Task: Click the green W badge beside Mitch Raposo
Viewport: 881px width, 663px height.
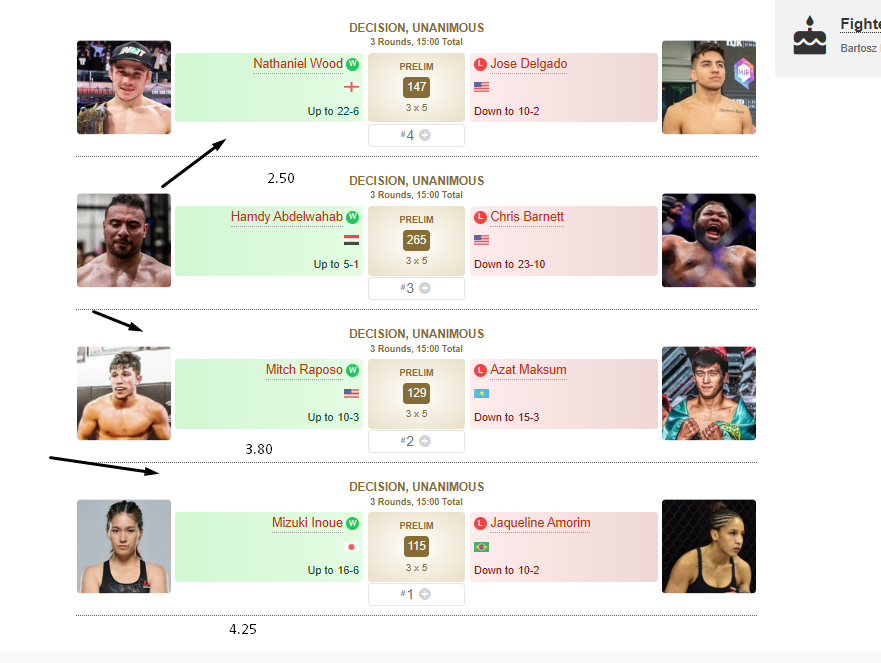Action: [x=352, y=370]
